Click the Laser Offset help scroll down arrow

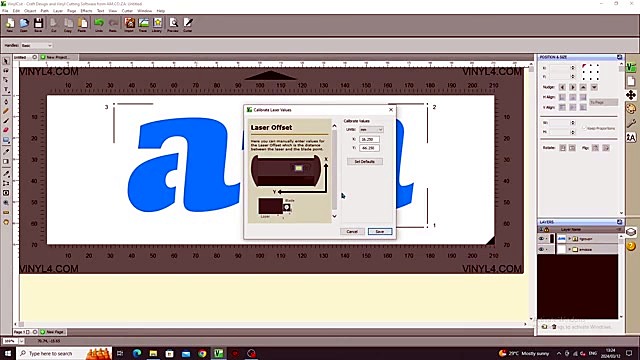(x=335, y=216)
